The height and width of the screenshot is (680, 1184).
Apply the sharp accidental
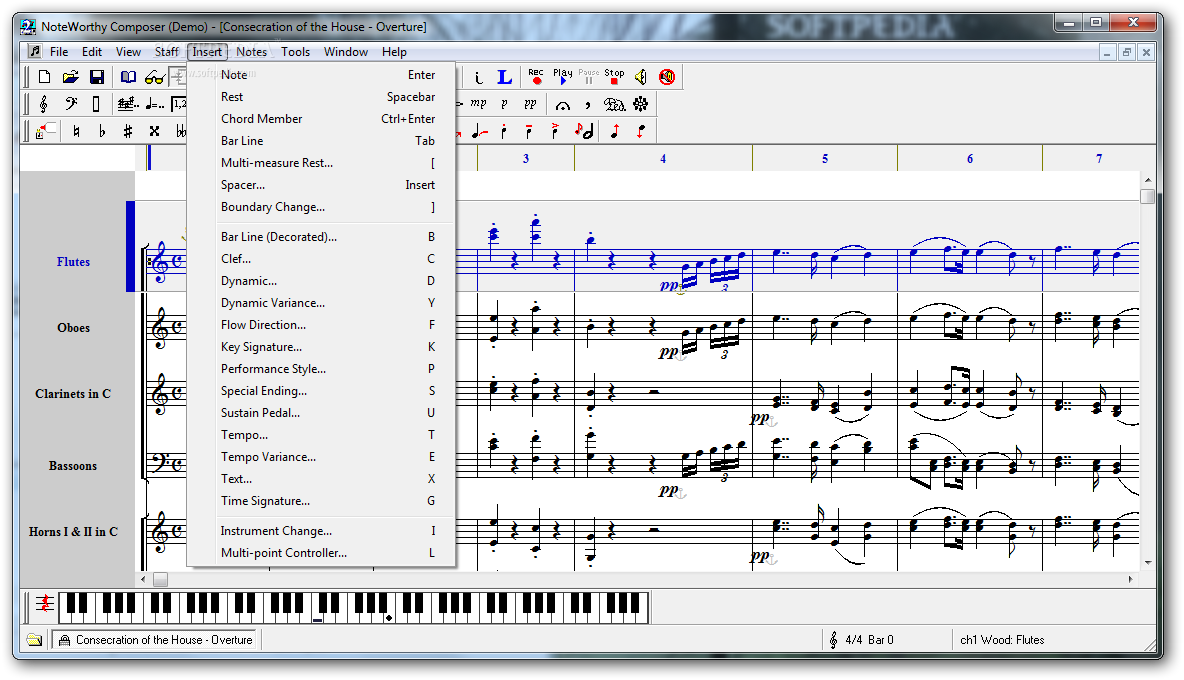point(128,131)
